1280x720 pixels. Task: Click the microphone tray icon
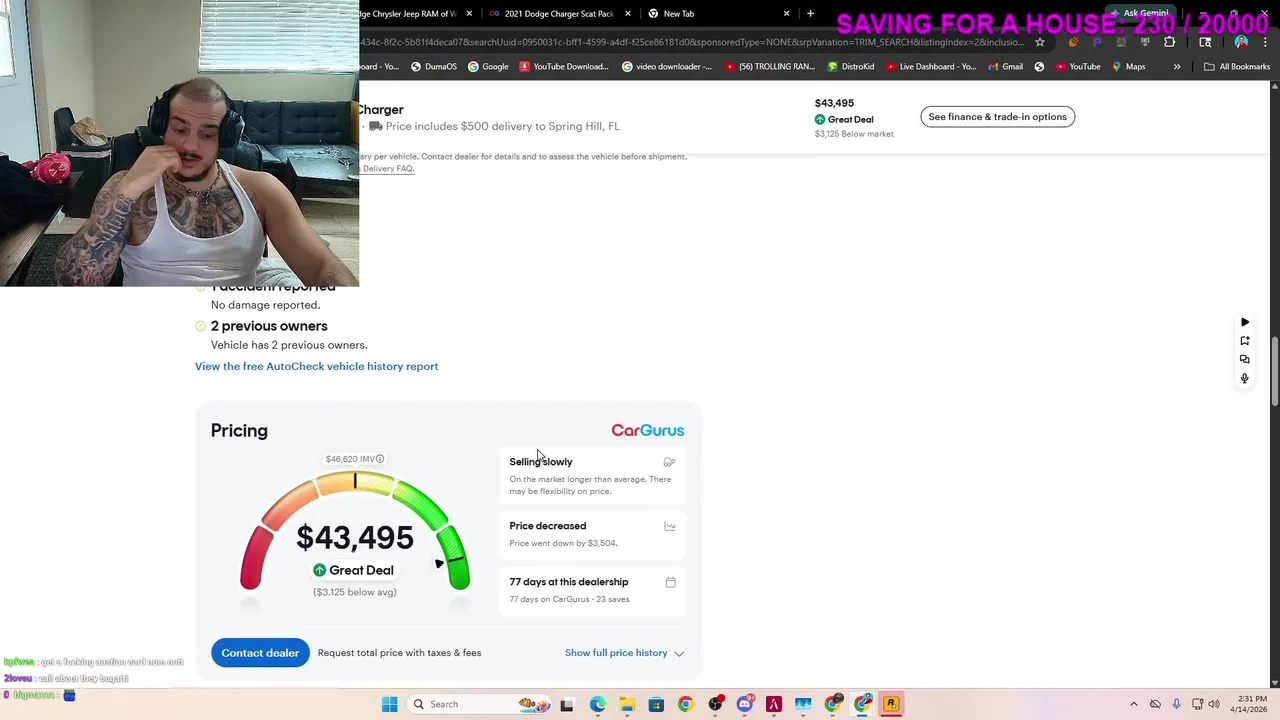(x=1176, y=704)
